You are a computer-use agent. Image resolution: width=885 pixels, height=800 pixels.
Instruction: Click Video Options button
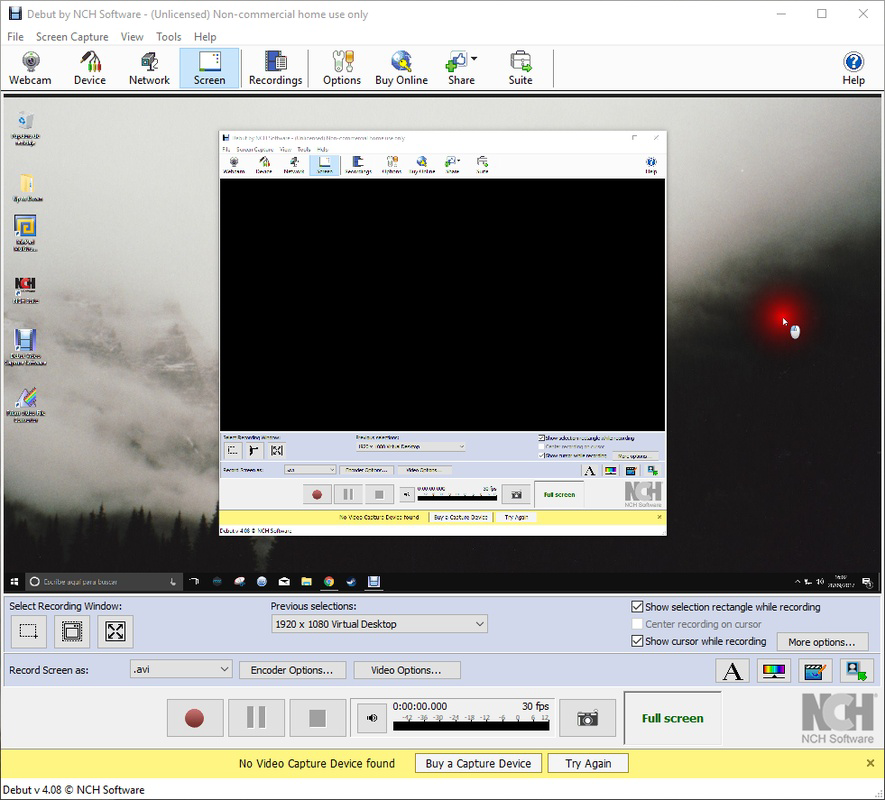coord(406,670)
